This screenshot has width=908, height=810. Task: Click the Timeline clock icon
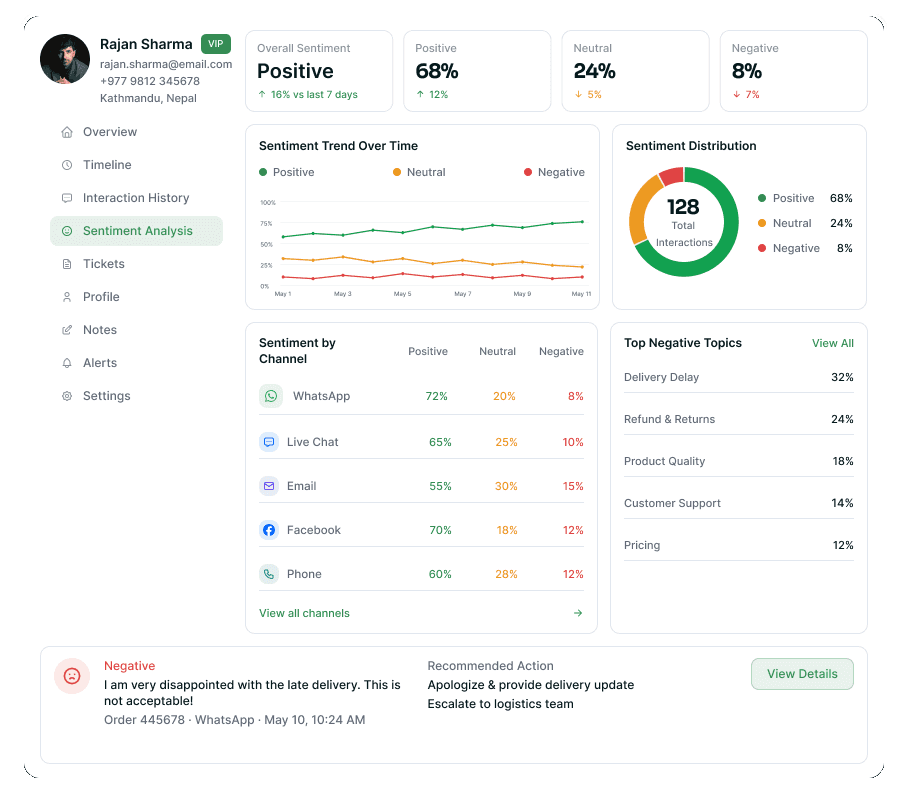coord(67,165)
